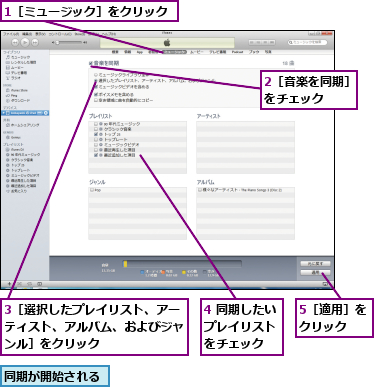
Task: Switch to the ブック tab
Action: (x=254, y=52)
